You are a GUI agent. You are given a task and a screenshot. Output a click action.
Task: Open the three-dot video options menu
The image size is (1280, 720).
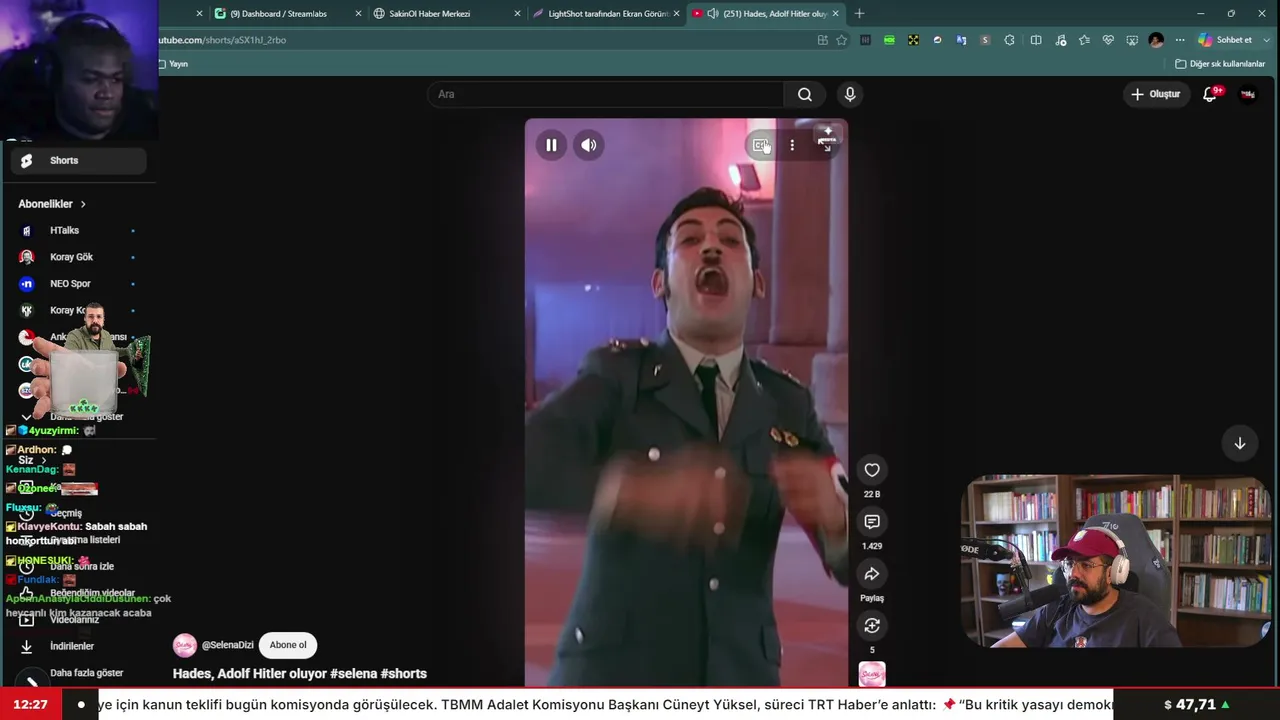pos(792,145)
